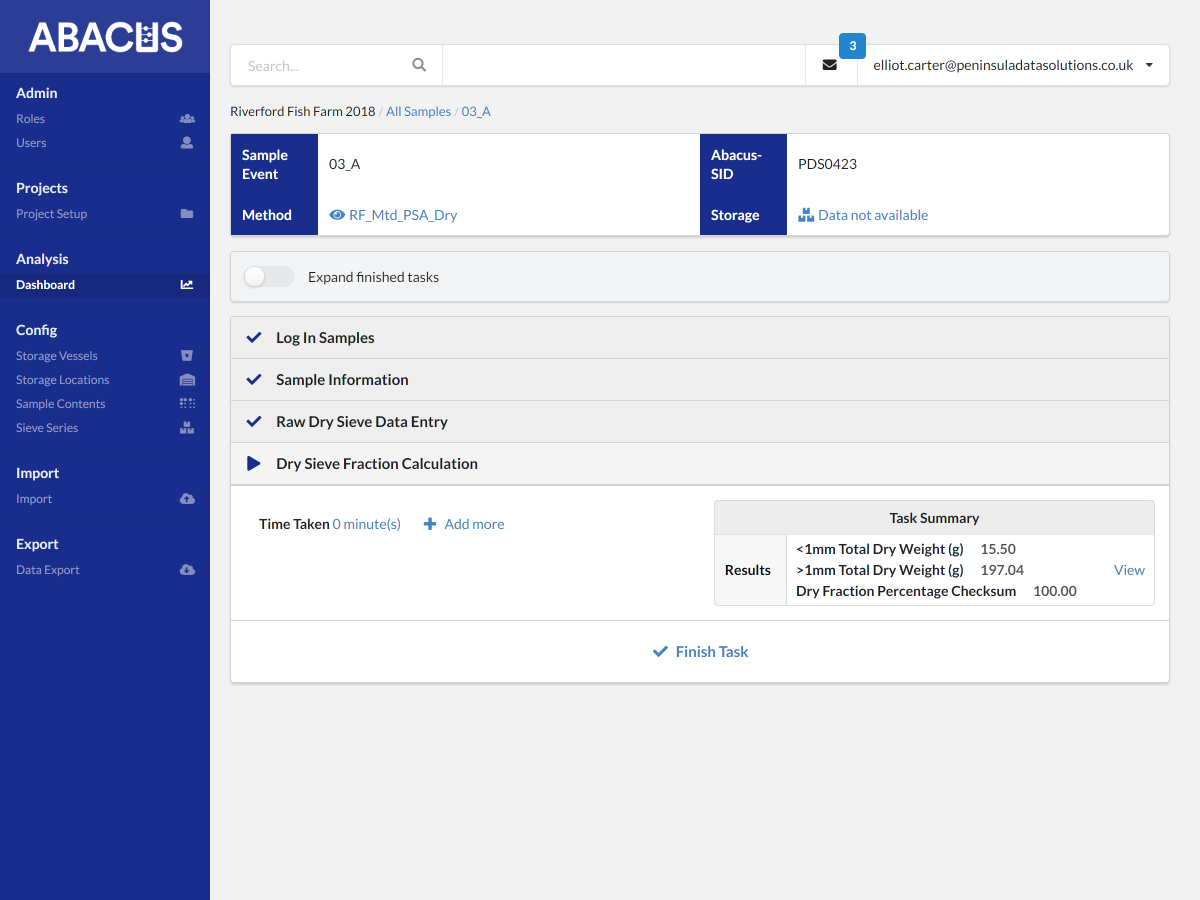Screen dimensions: 1200x900
Task: Open Data Export in the sidebar
Action: [x=105, y=570]
